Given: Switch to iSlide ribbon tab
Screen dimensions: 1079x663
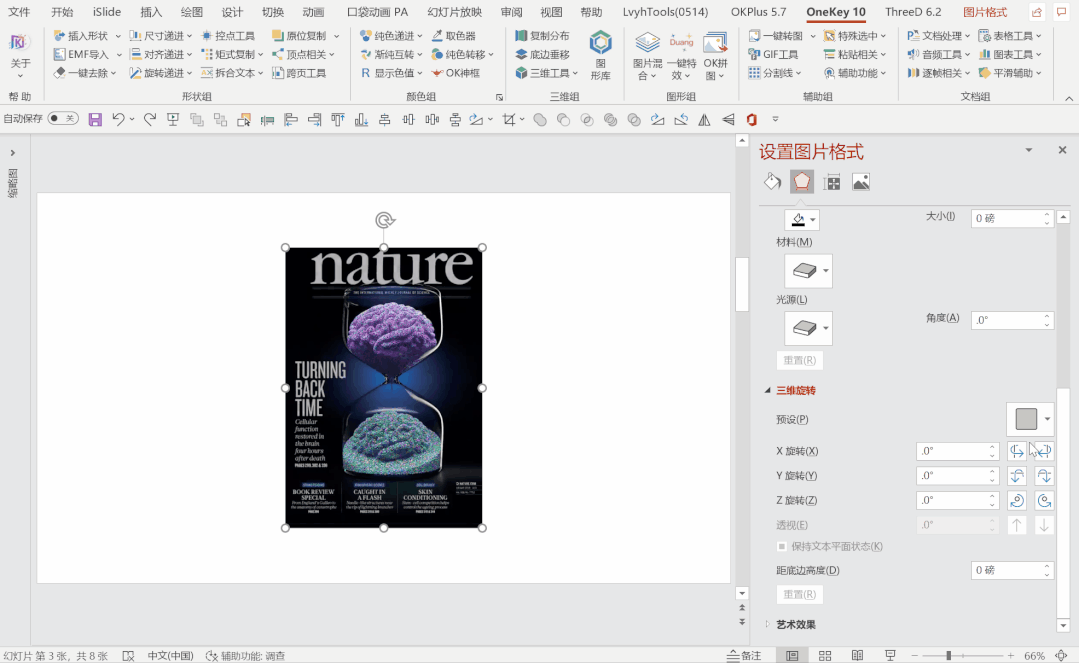Looking at the screenshot, I should click(x=107, y=12).
